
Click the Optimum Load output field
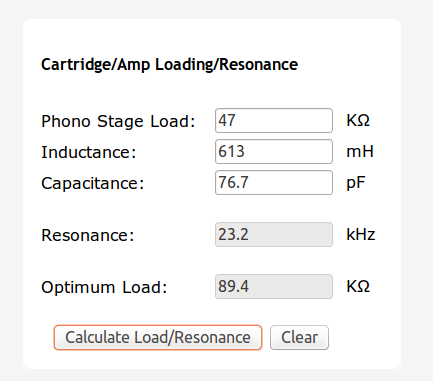point(274,286)
